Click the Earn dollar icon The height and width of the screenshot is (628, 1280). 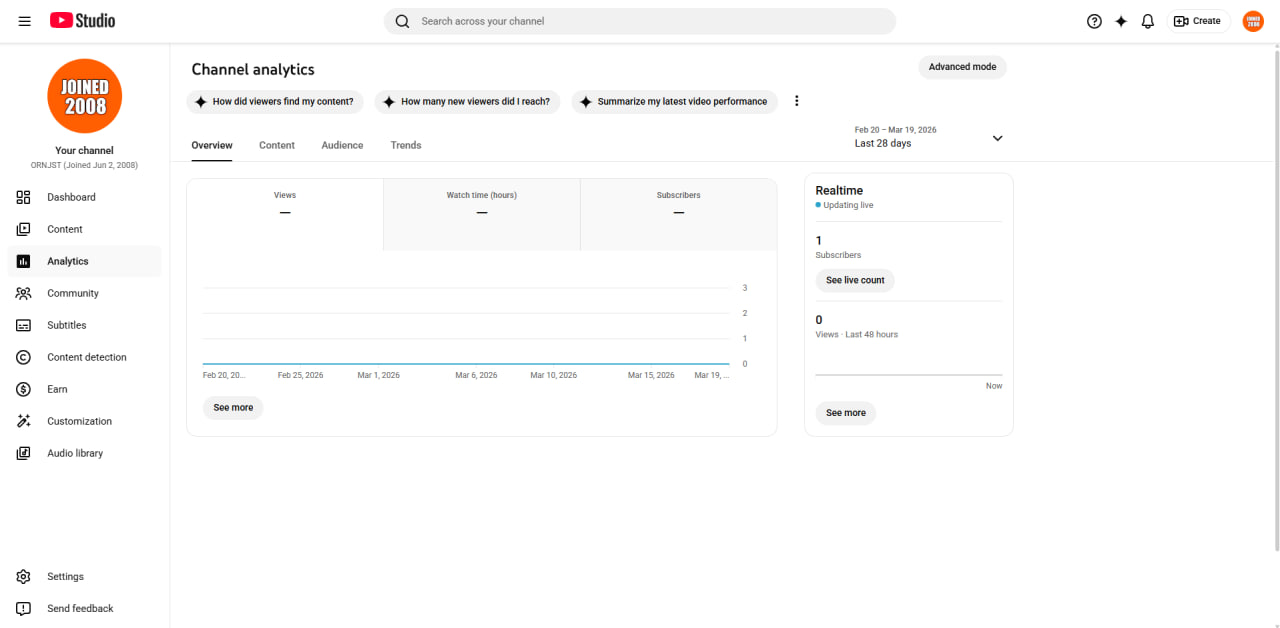tap(24, 389)
